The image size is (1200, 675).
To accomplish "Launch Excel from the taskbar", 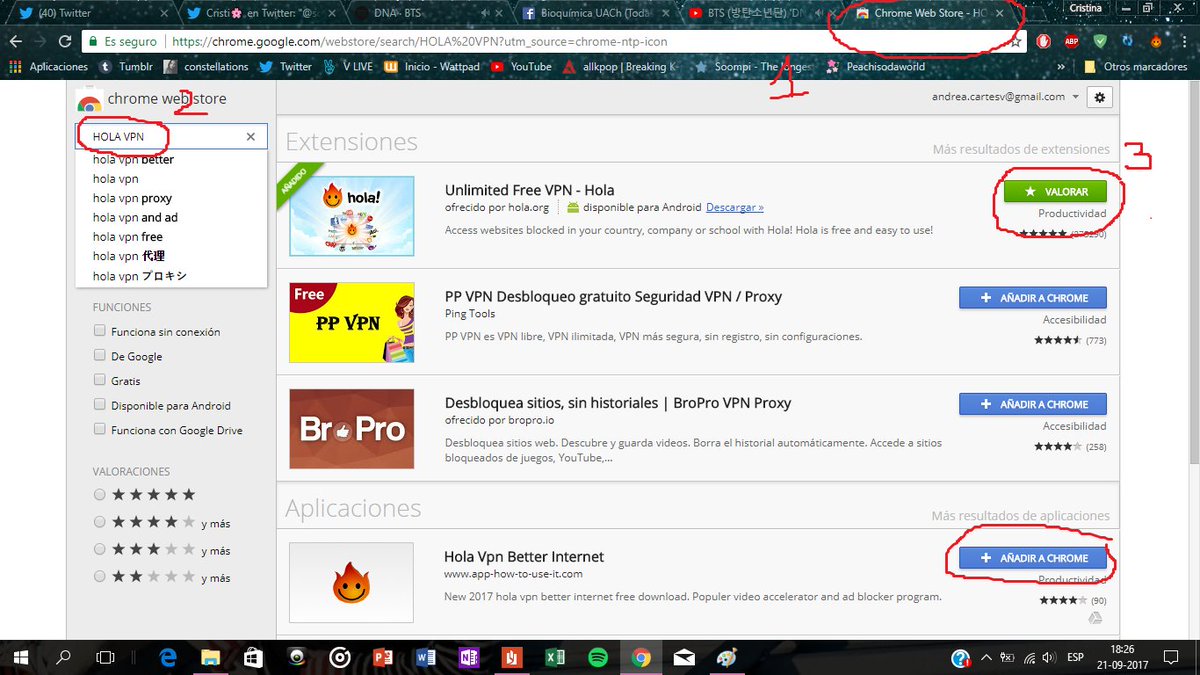I will click(x=555, y=657).
